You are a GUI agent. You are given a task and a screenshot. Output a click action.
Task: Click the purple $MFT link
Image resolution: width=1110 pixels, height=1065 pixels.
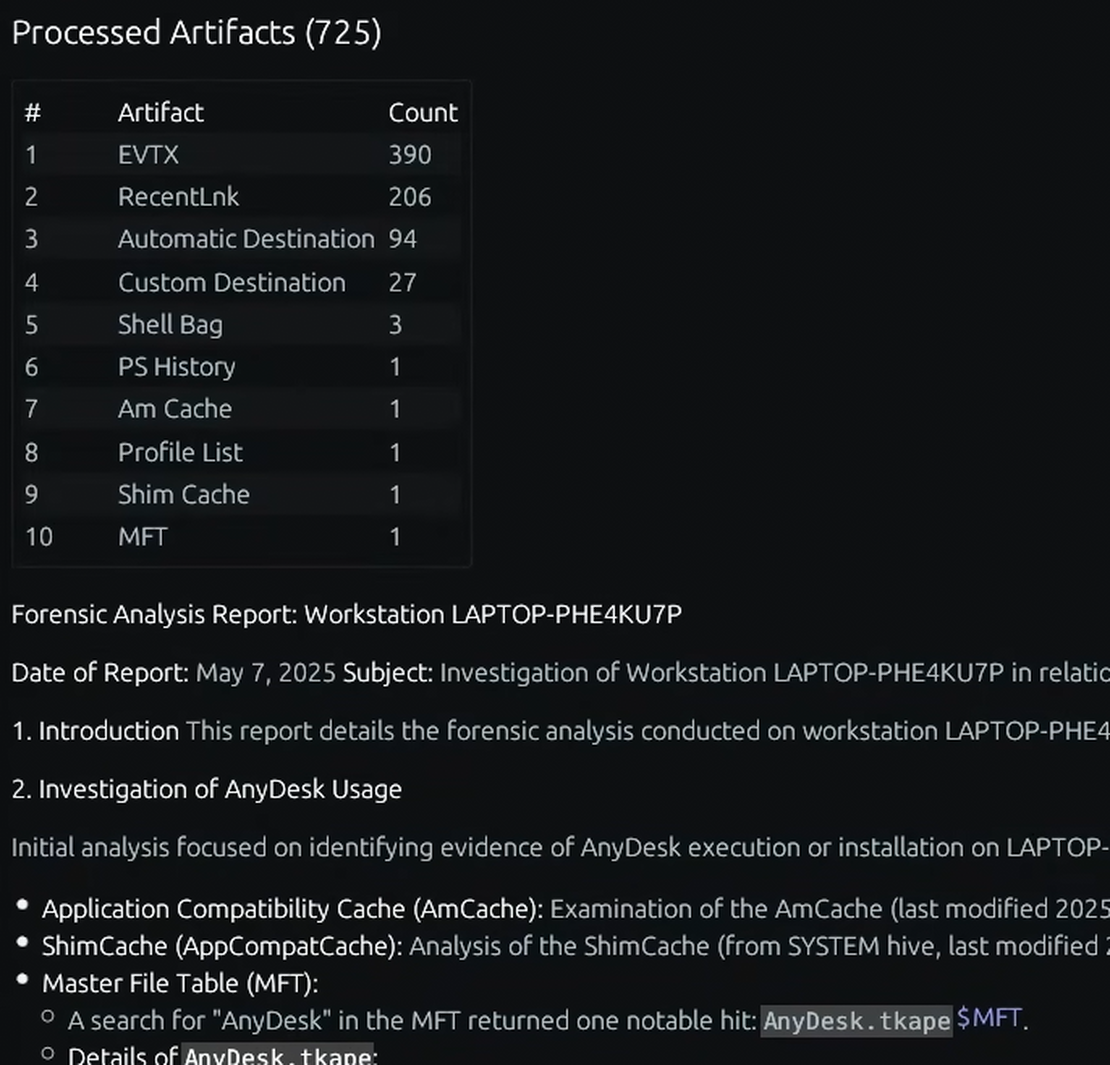(989, 1018)
